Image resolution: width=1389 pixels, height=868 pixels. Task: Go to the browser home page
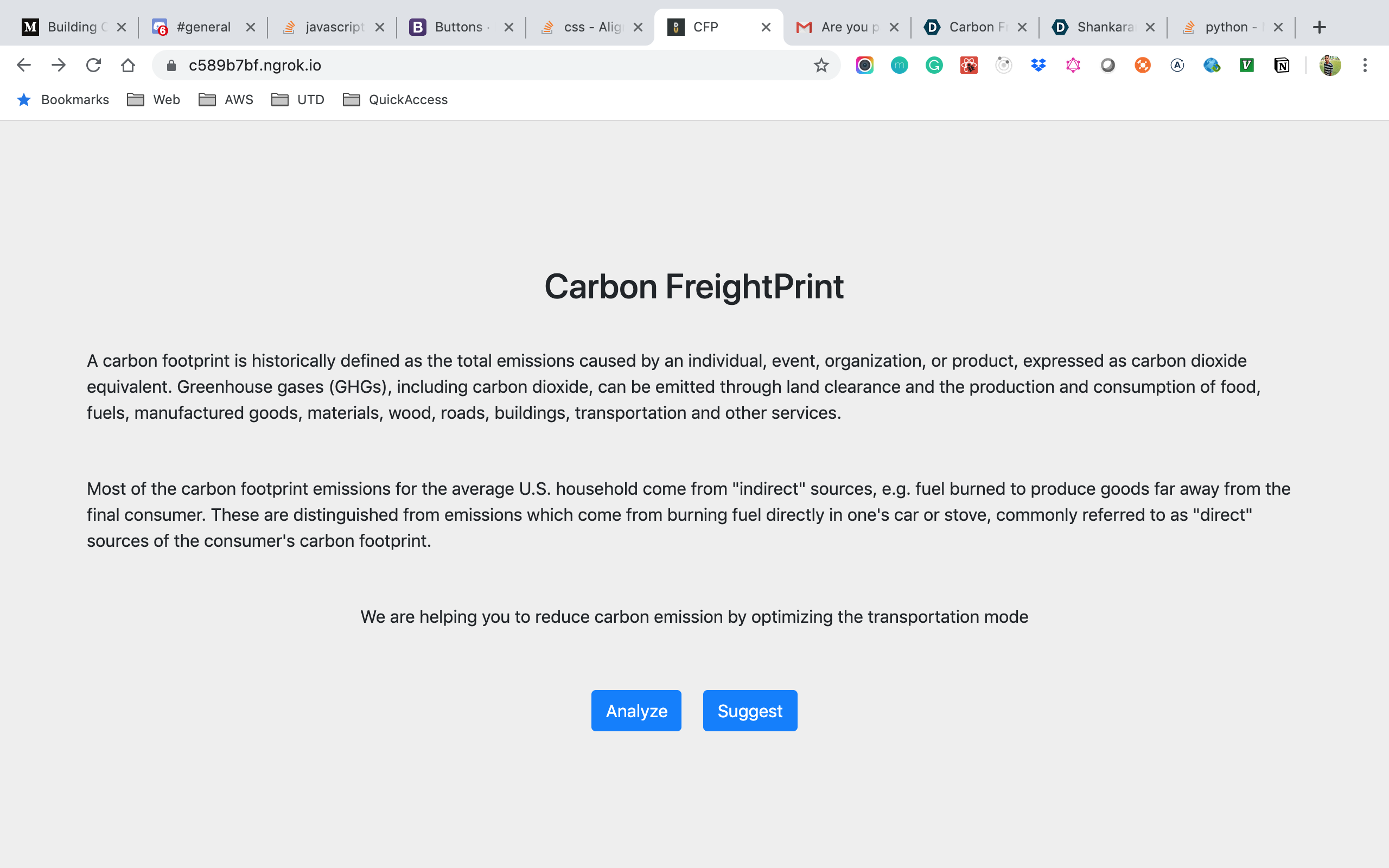(x=128, y=66)
